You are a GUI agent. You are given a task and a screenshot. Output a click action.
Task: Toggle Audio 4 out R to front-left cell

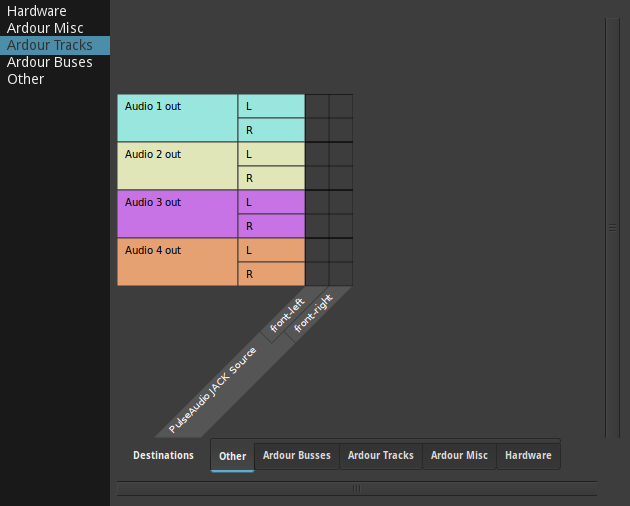pos(317,274)
